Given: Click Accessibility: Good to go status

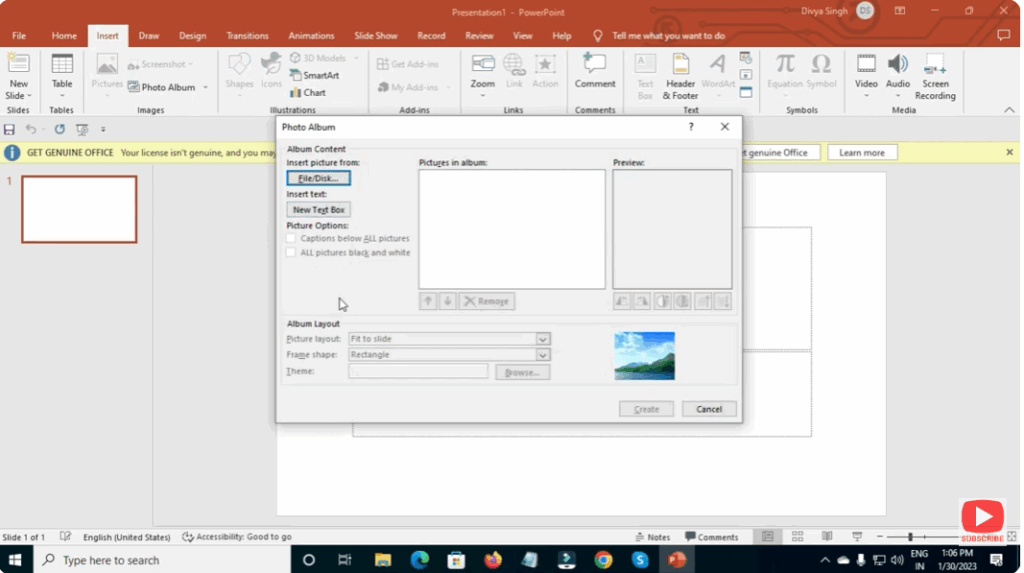Looking at the screenshot, I should point(237,537).
